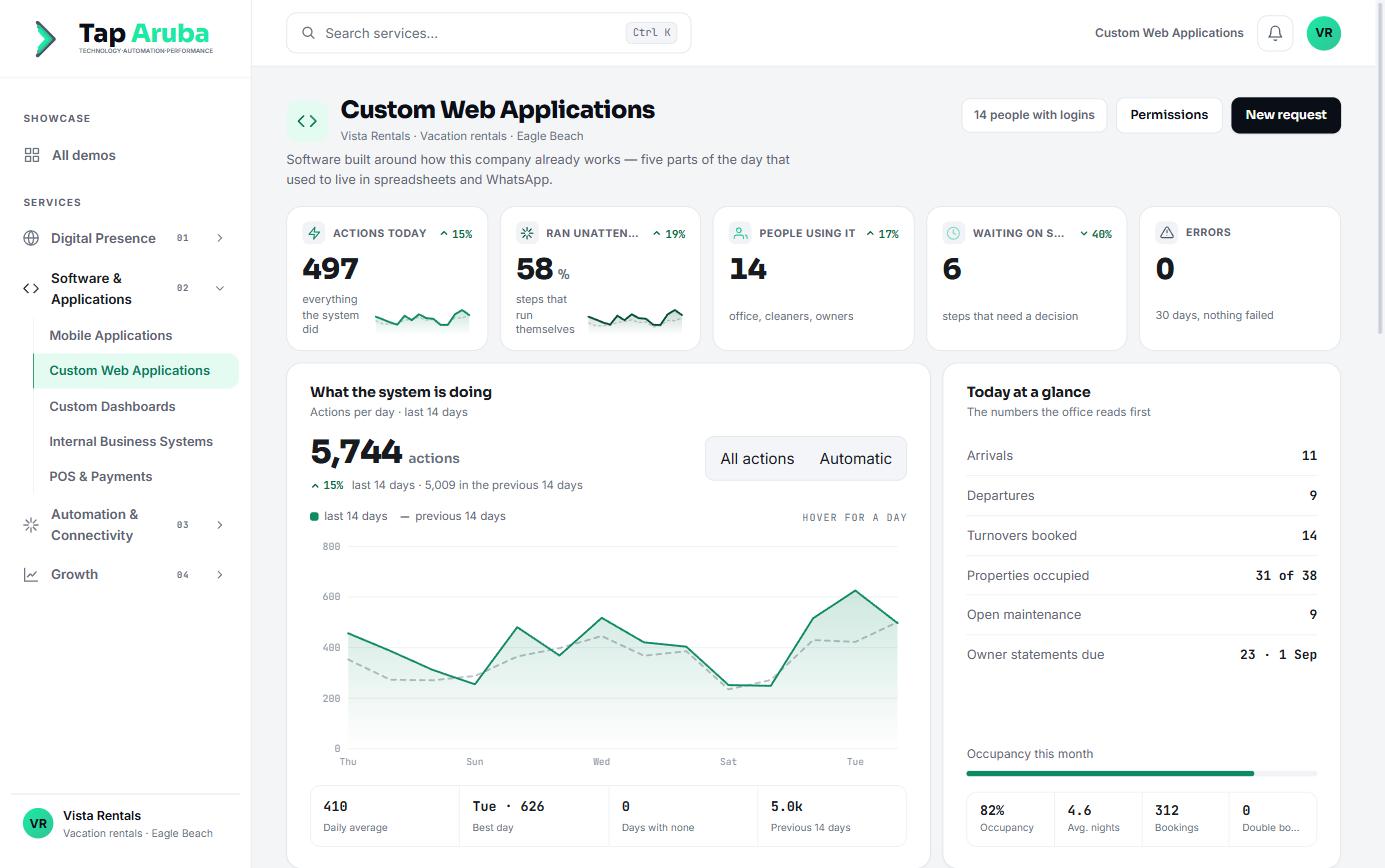Viewport: 1385px width, 868px height.
Task: Expand the Digital Presence section chevron
Action: [x=220, y=238]
